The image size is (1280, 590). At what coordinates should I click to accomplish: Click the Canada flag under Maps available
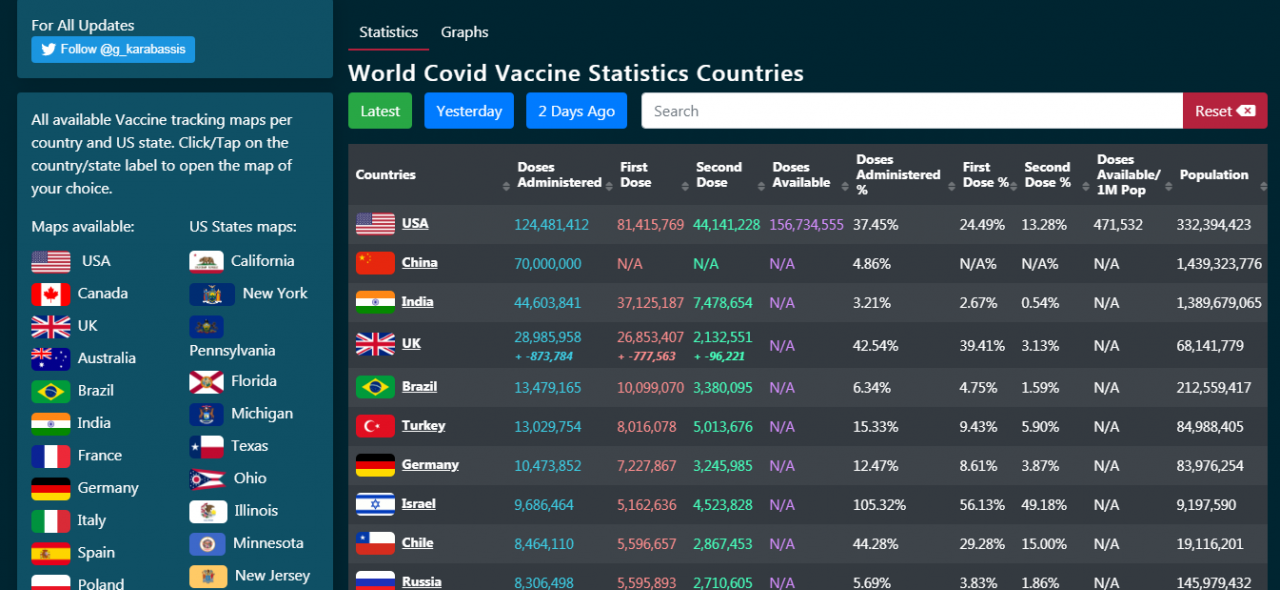pyautogui.click(x=50, y=294)
